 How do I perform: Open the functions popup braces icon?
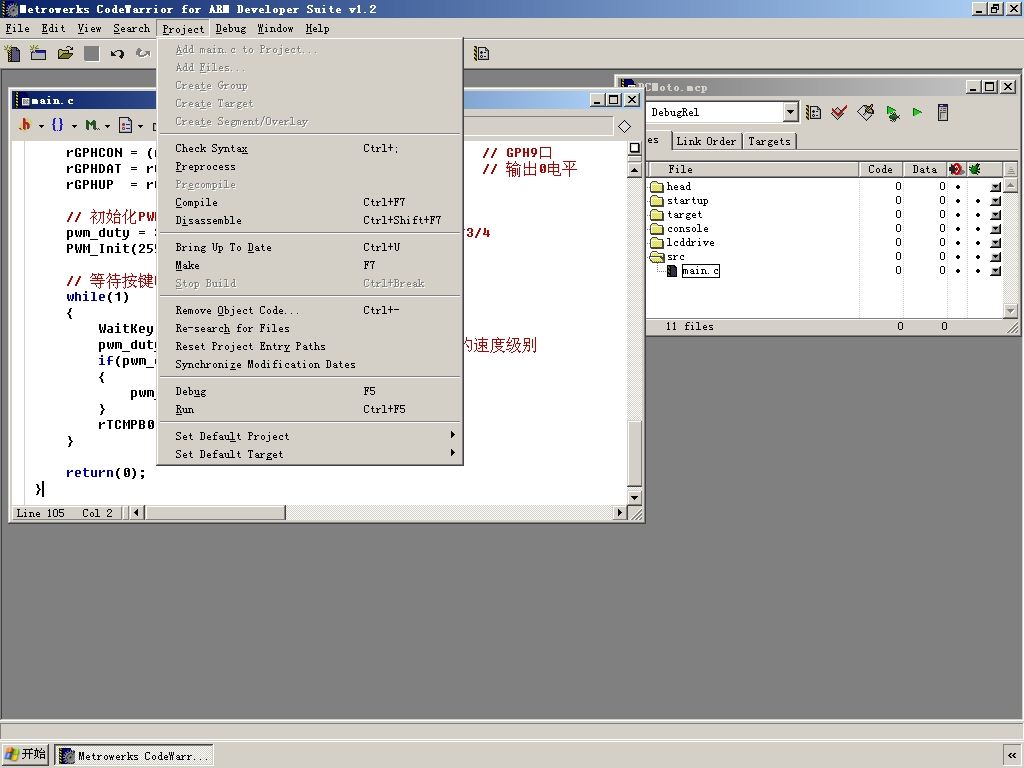coord(57,125)
